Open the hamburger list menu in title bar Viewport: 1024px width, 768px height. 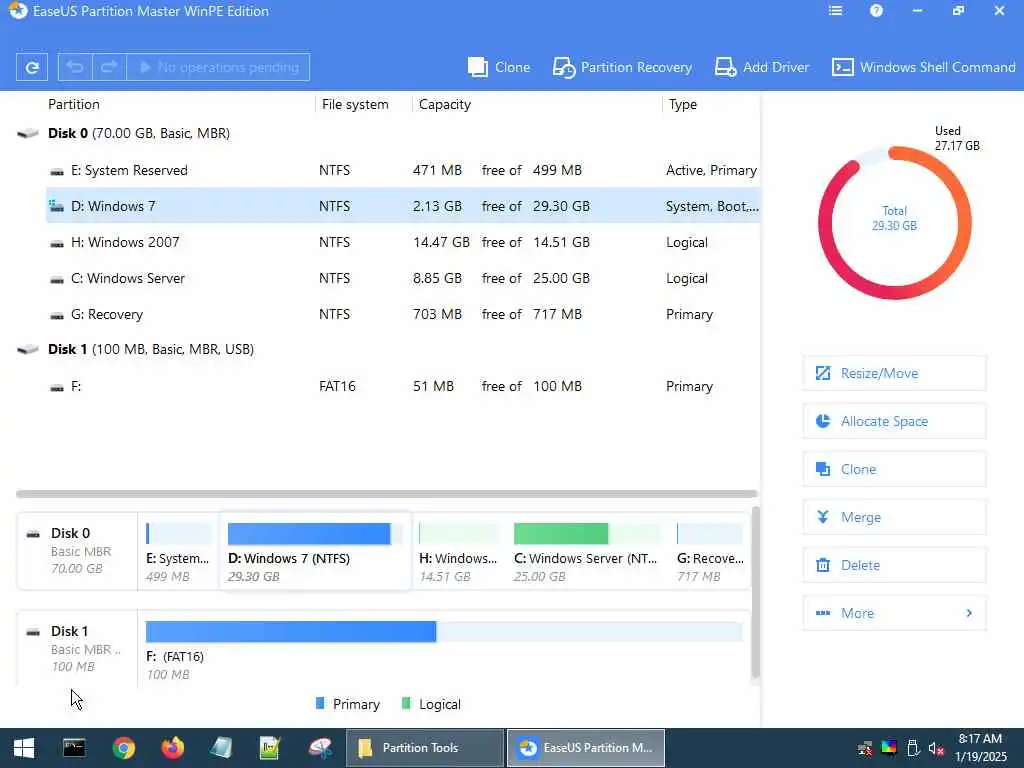click(835, 11)
